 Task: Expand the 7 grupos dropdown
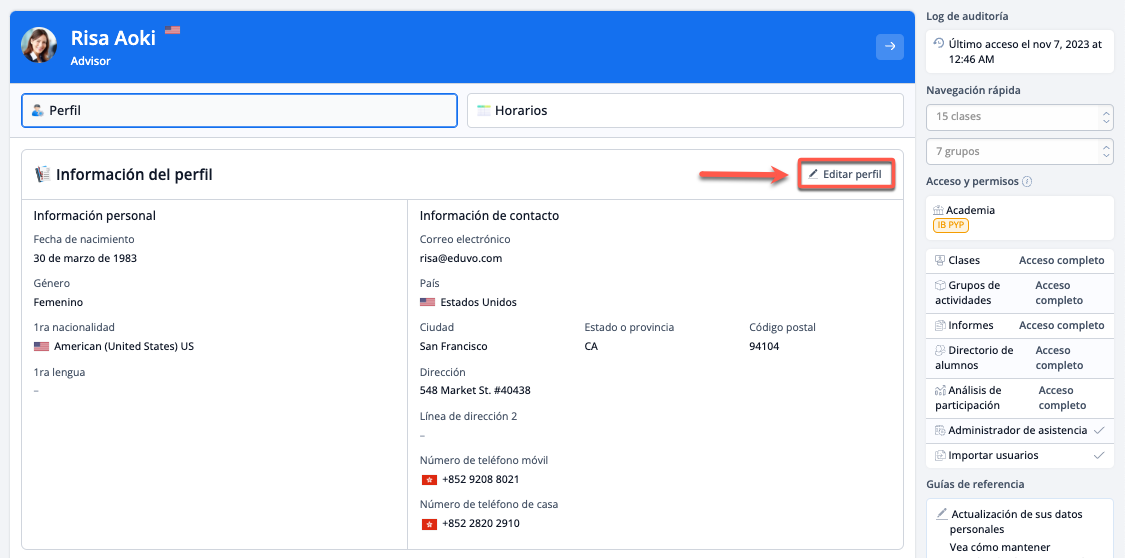pyautogui.click(x=1019, y=152)
